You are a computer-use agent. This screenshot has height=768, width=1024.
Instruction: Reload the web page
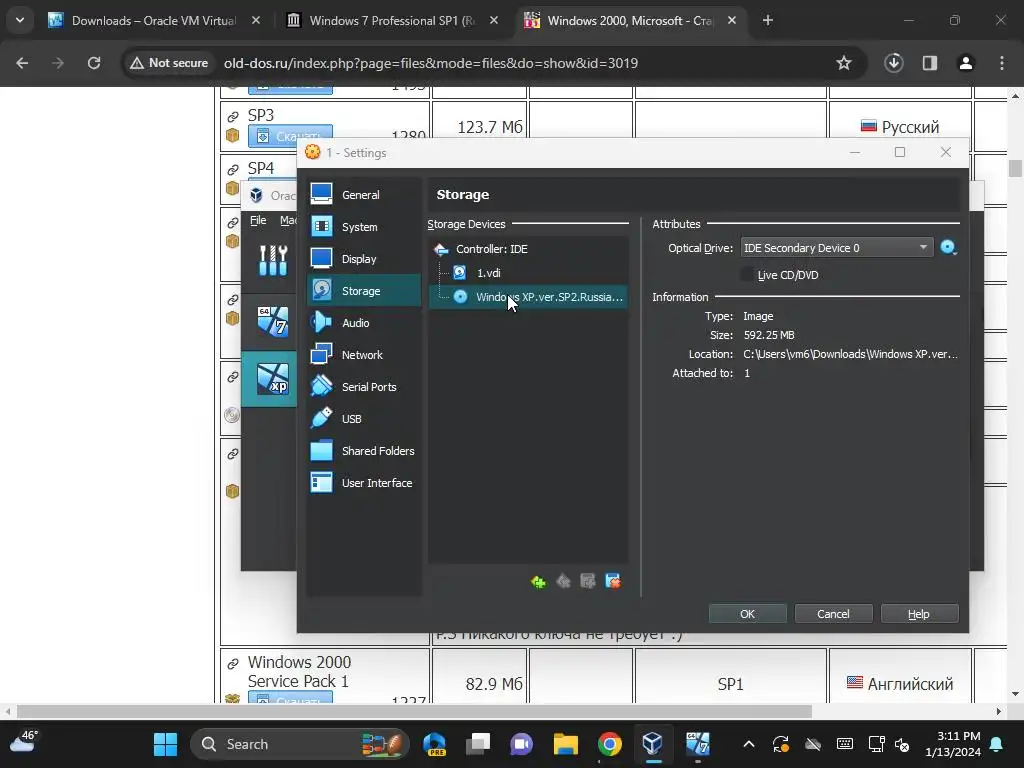point(94,63)
